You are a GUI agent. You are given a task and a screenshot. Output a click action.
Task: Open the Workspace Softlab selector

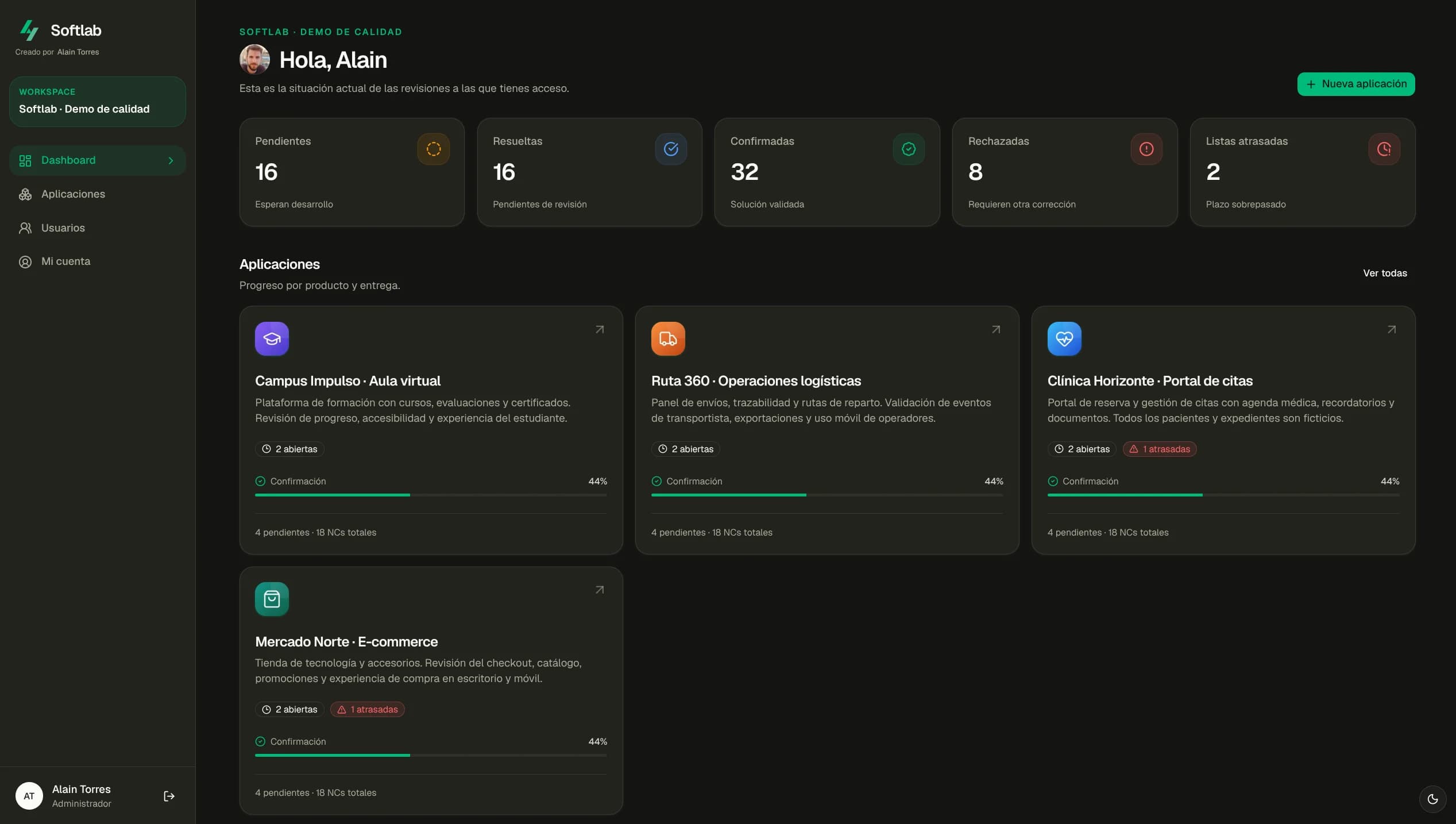click(98, 101)
